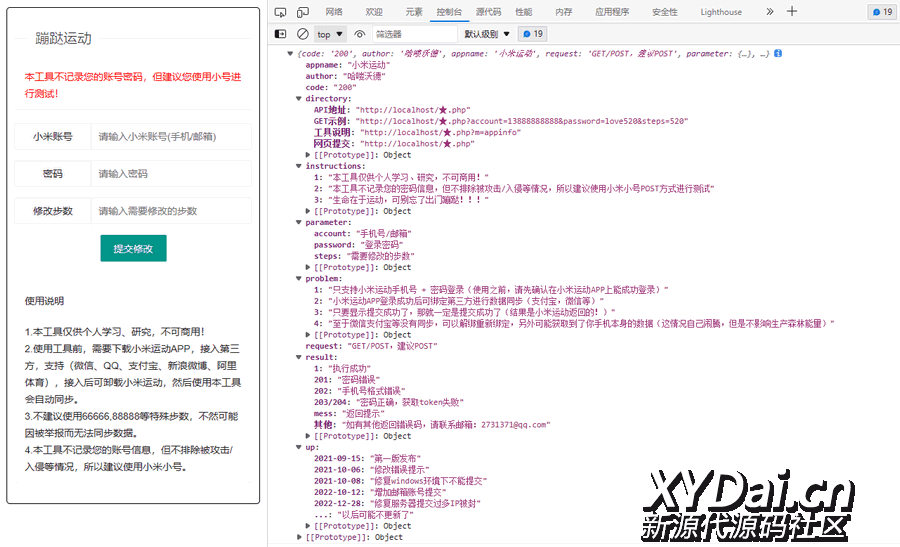Switch to the 源代码 tab

coord(488,12)
